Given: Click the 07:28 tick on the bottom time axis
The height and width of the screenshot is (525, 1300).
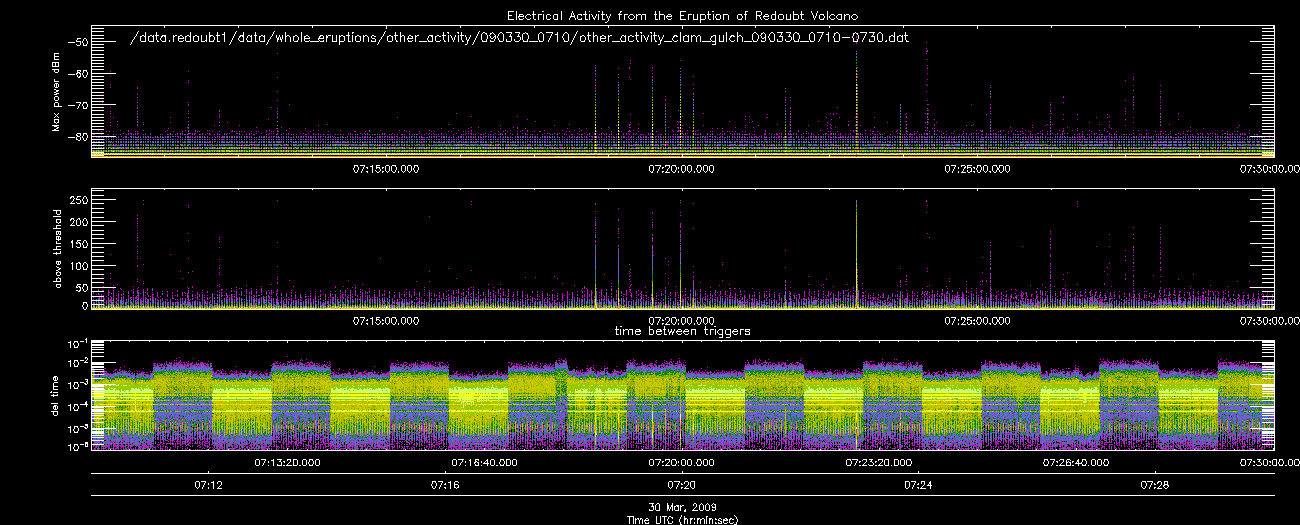Looking at the screenshot, I should pyautogui.click(x=1154, y=485).
